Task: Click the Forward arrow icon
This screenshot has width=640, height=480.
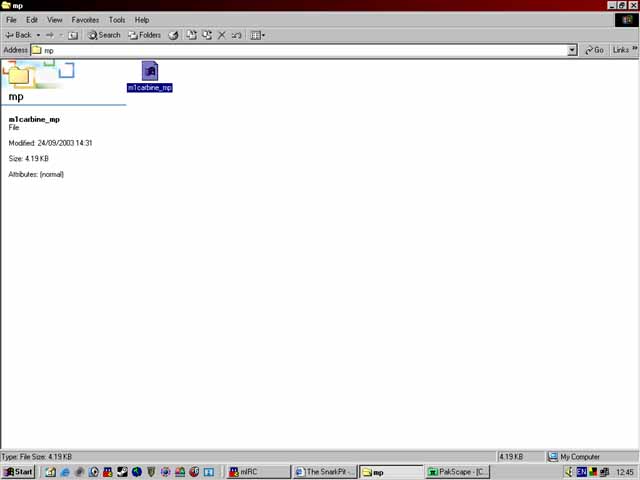Action: coord(50,35)
